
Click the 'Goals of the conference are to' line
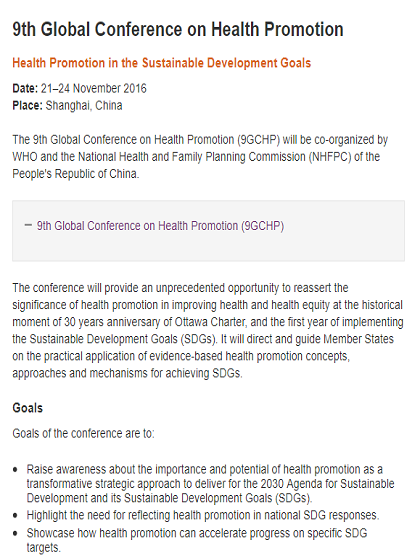tap(83, 433)
